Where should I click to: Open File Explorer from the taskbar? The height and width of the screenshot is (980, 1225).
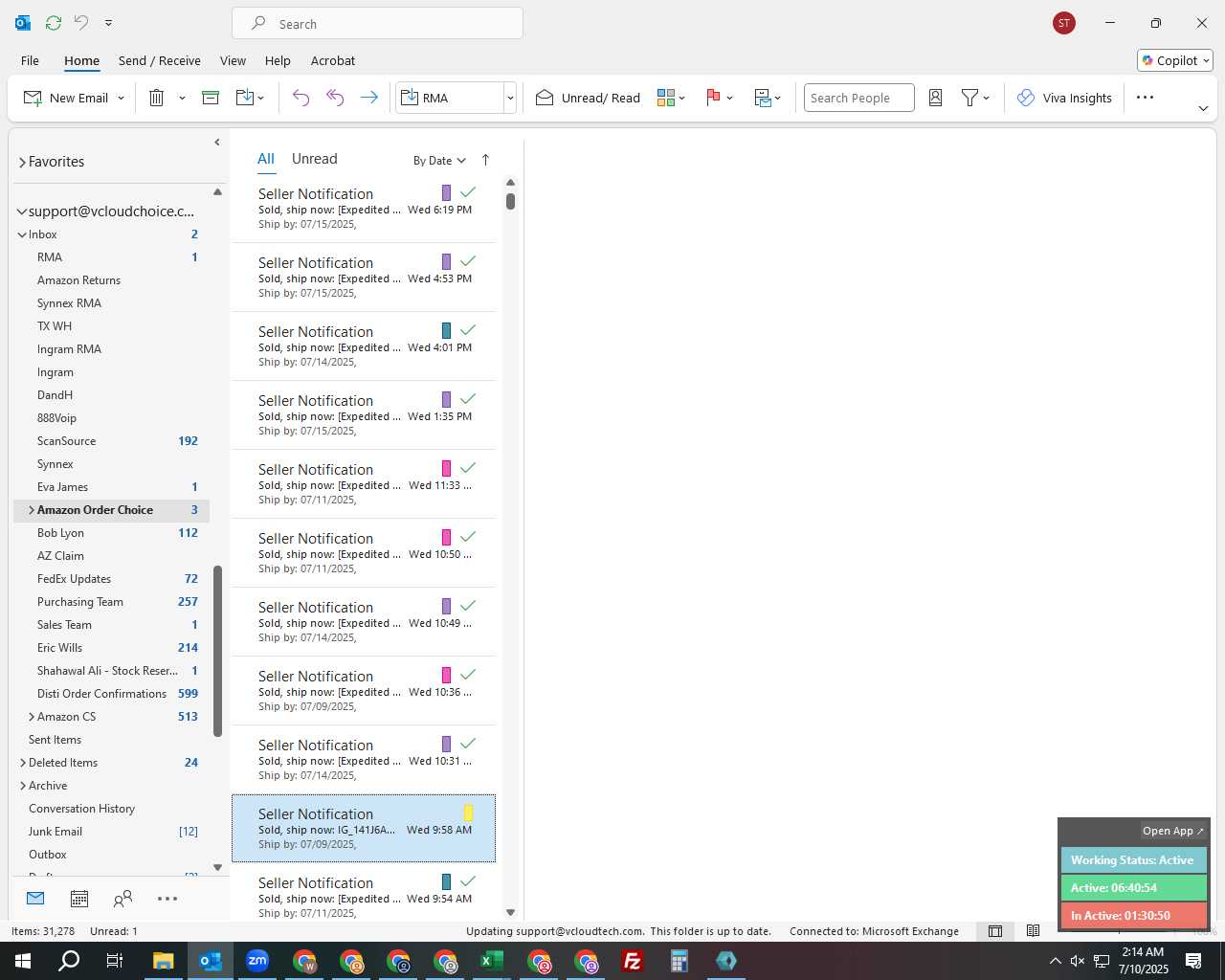pos(164,961)
